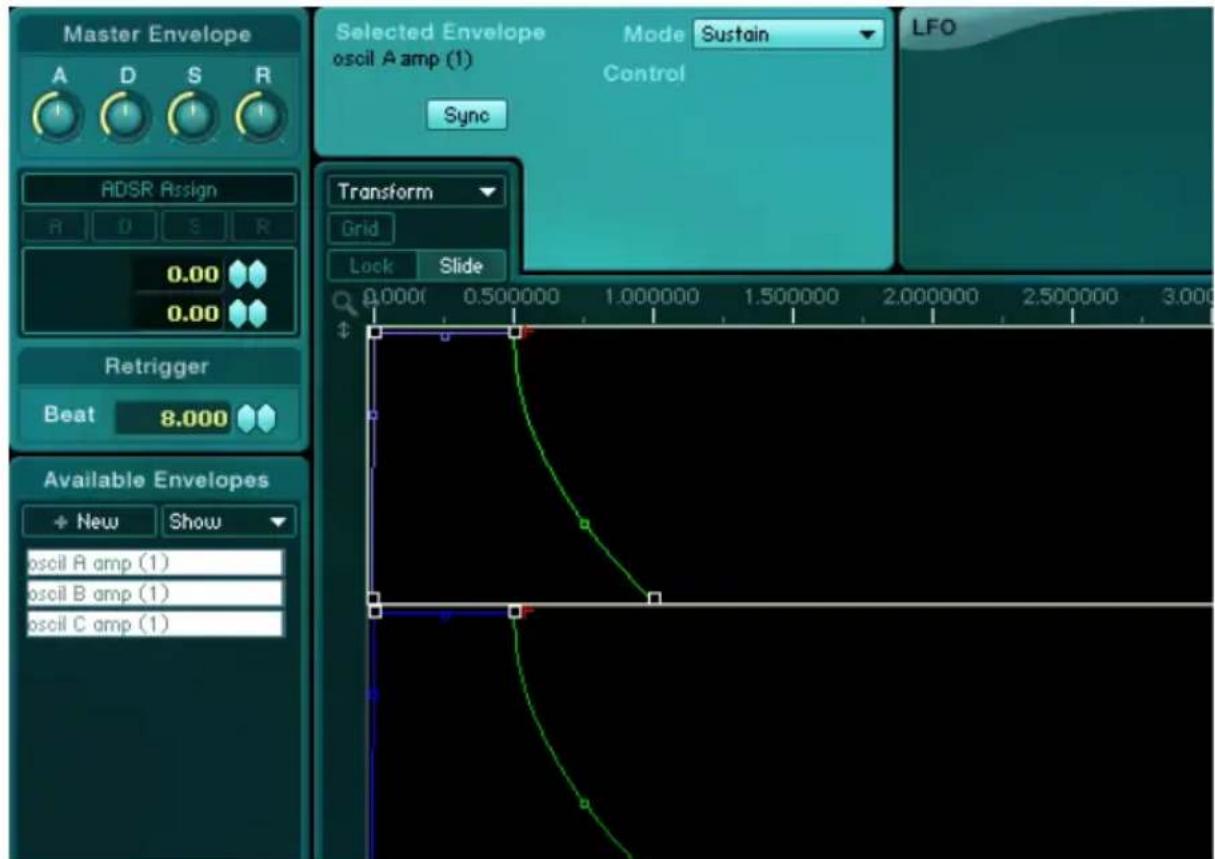
Task: Select first breakpoint of second envelope lane
Action: tap(375, 611)
